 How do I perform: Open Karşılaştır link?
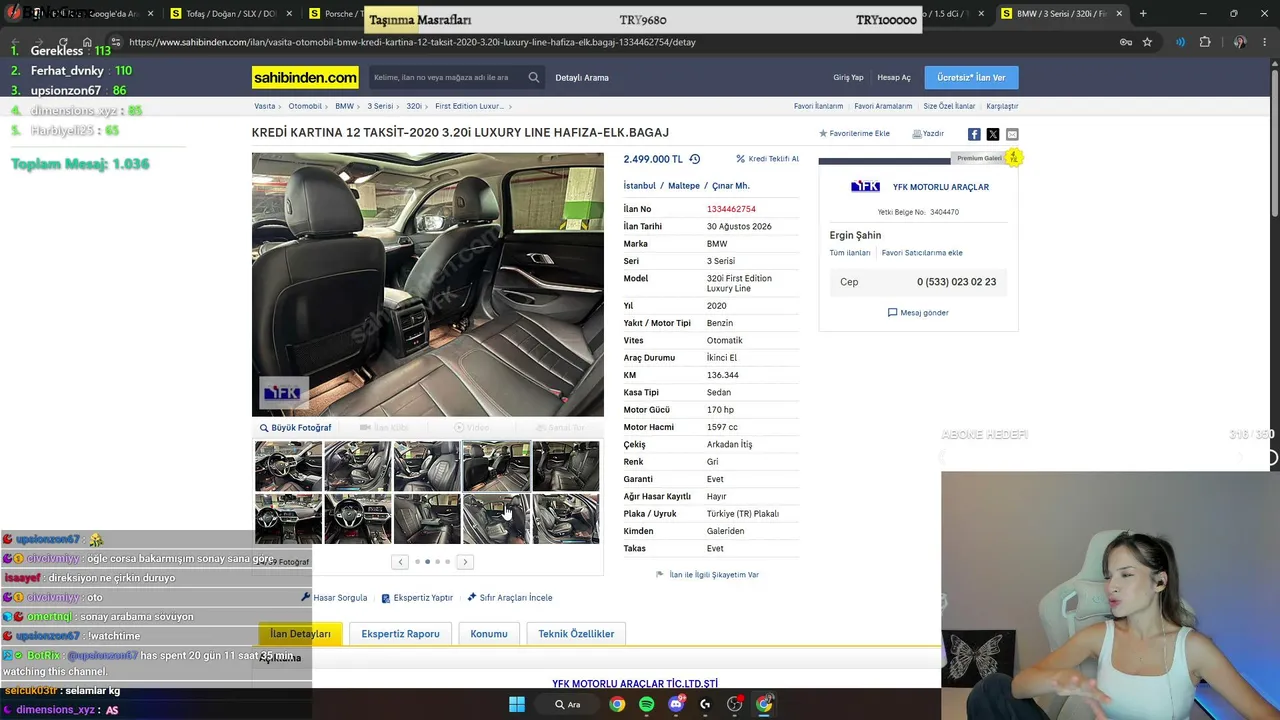click(x=1002, y=106)
